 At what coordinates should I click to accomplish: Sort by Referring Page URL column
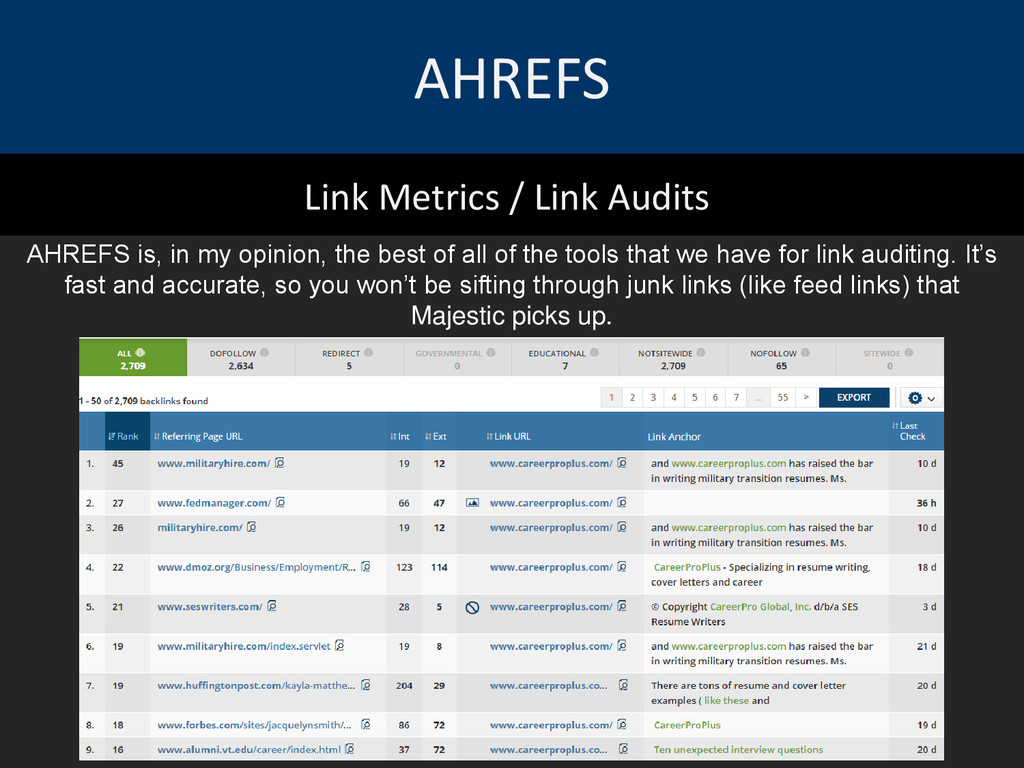[198, 436]
